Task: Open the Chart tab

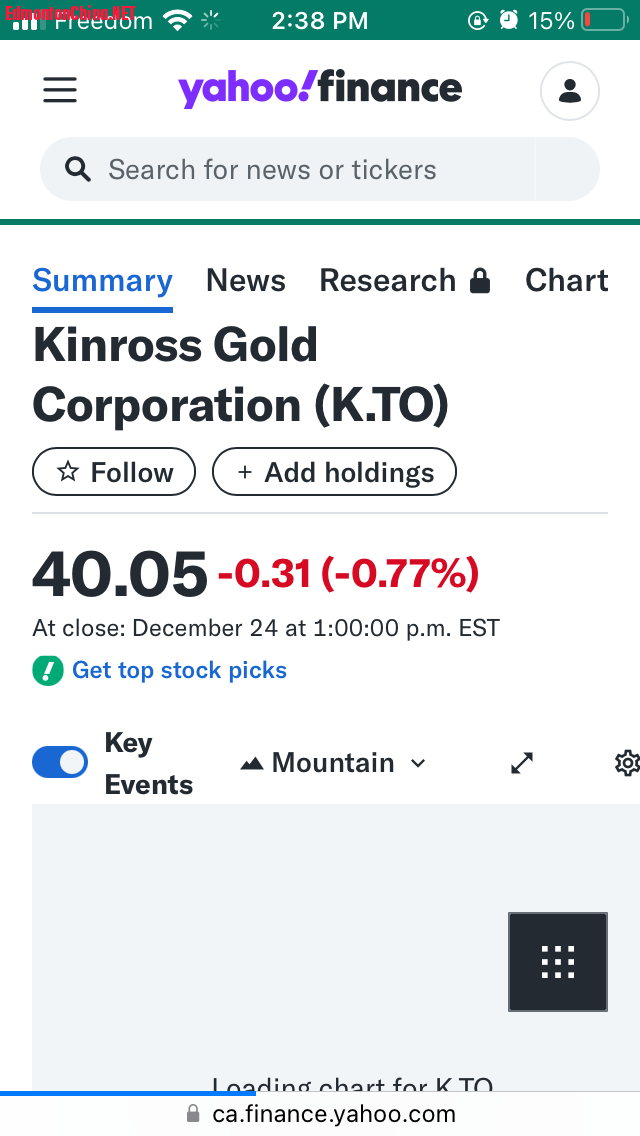Action: coord(566,281)
